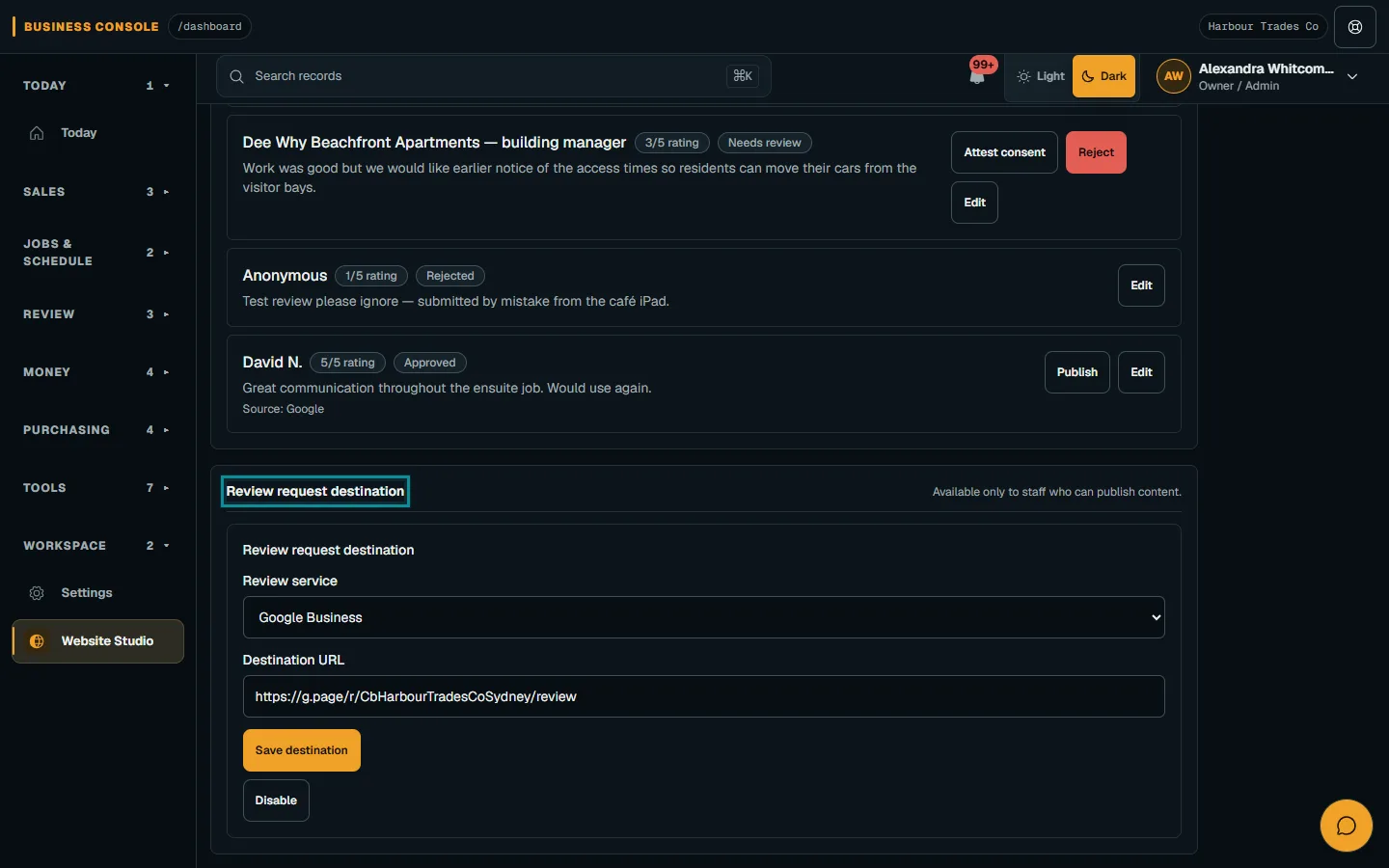Click the Today home icon in sidebar
This screenshot has height=868, width=1389.
pyautogui.click(x=37, y=133)
